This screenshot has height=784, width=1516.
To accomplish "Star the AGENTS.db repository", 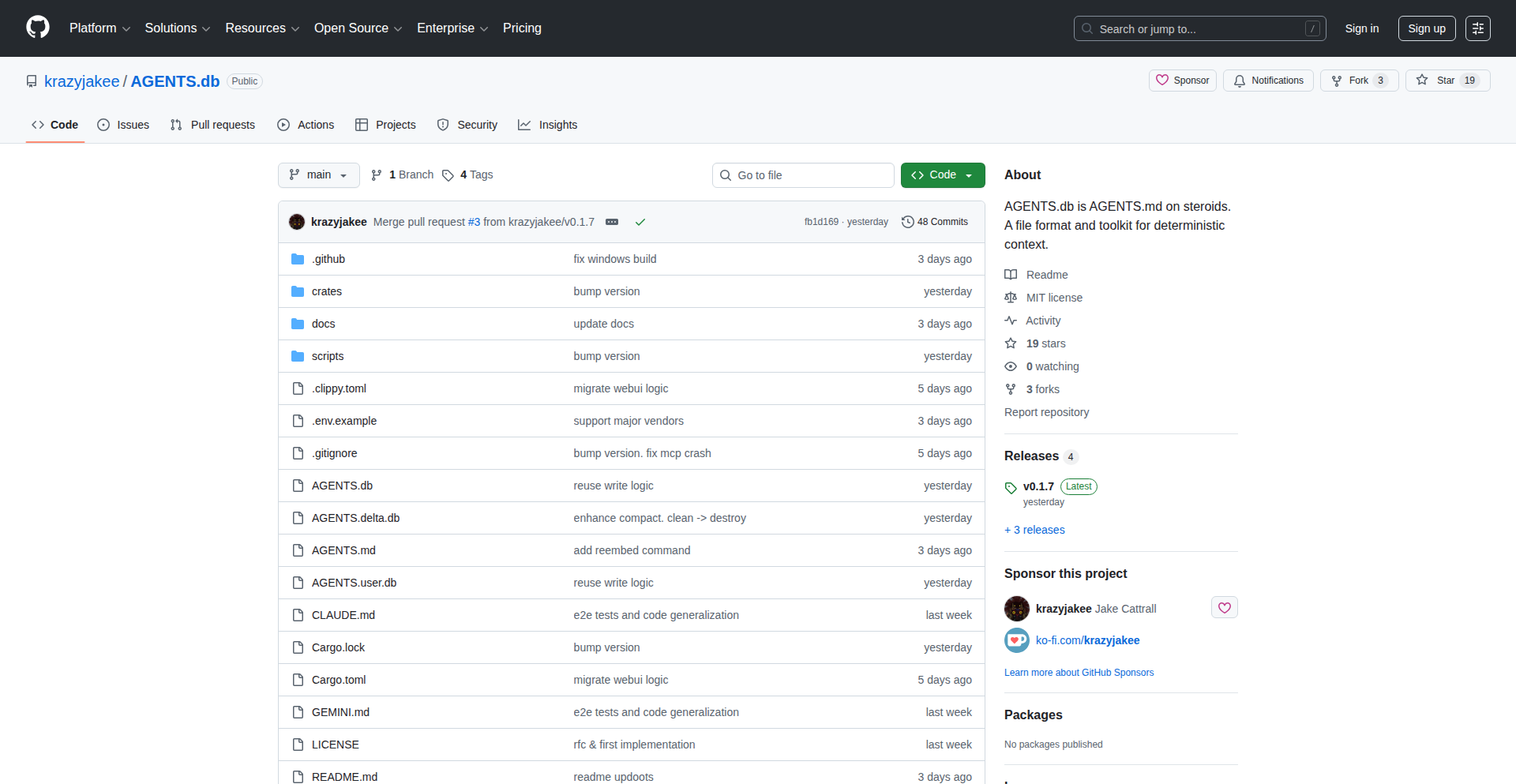I will point(1436,81).
